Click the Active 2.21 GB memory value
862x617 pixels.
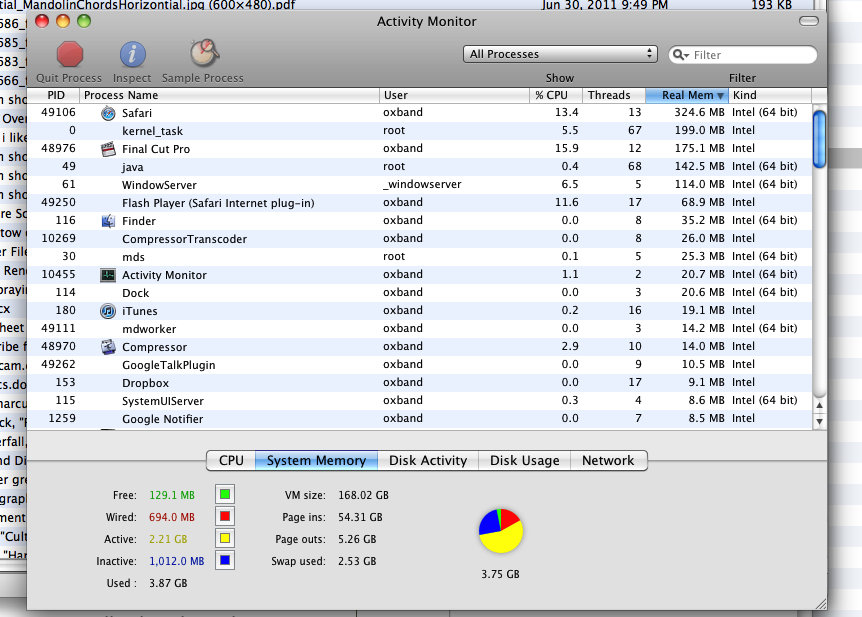[x=168, y=539]
